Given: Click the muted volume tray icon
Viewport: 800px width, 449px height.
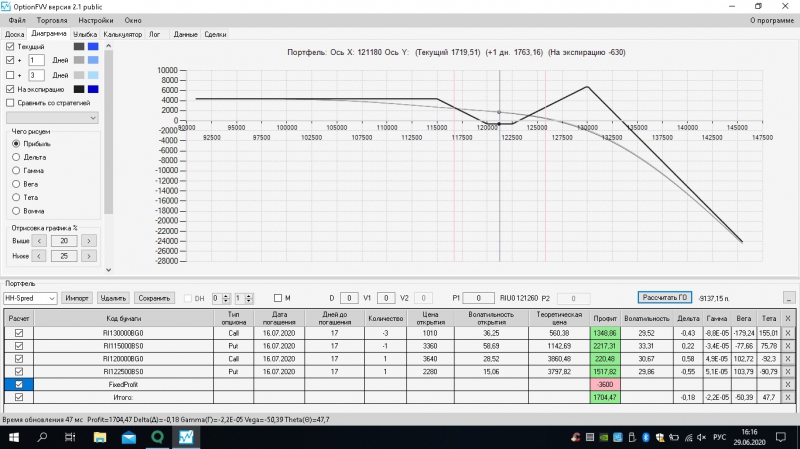Looking at the screenshot, I should (702, 437).
